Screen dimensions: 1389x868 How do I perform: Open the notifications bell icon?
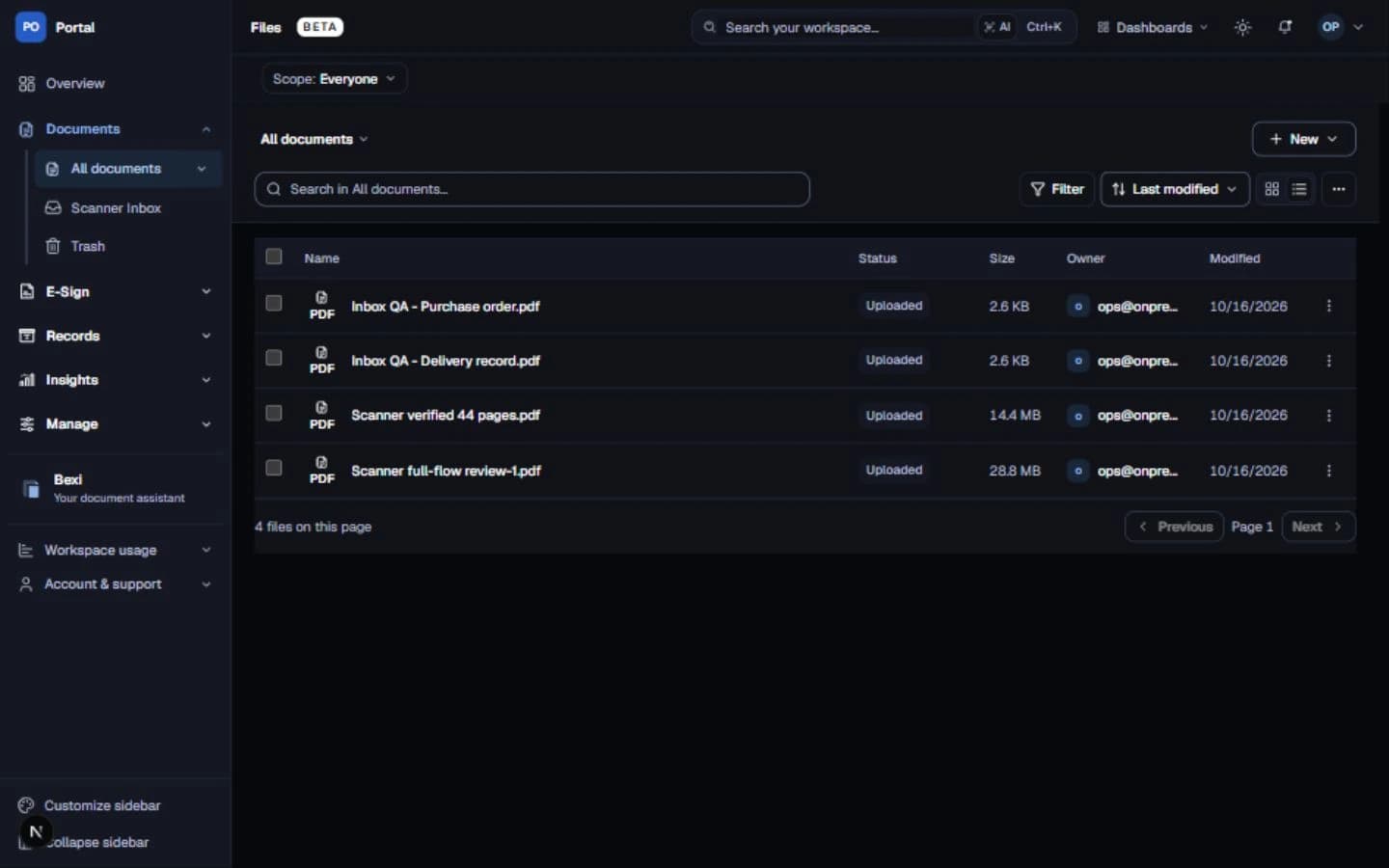[1285, 27]
